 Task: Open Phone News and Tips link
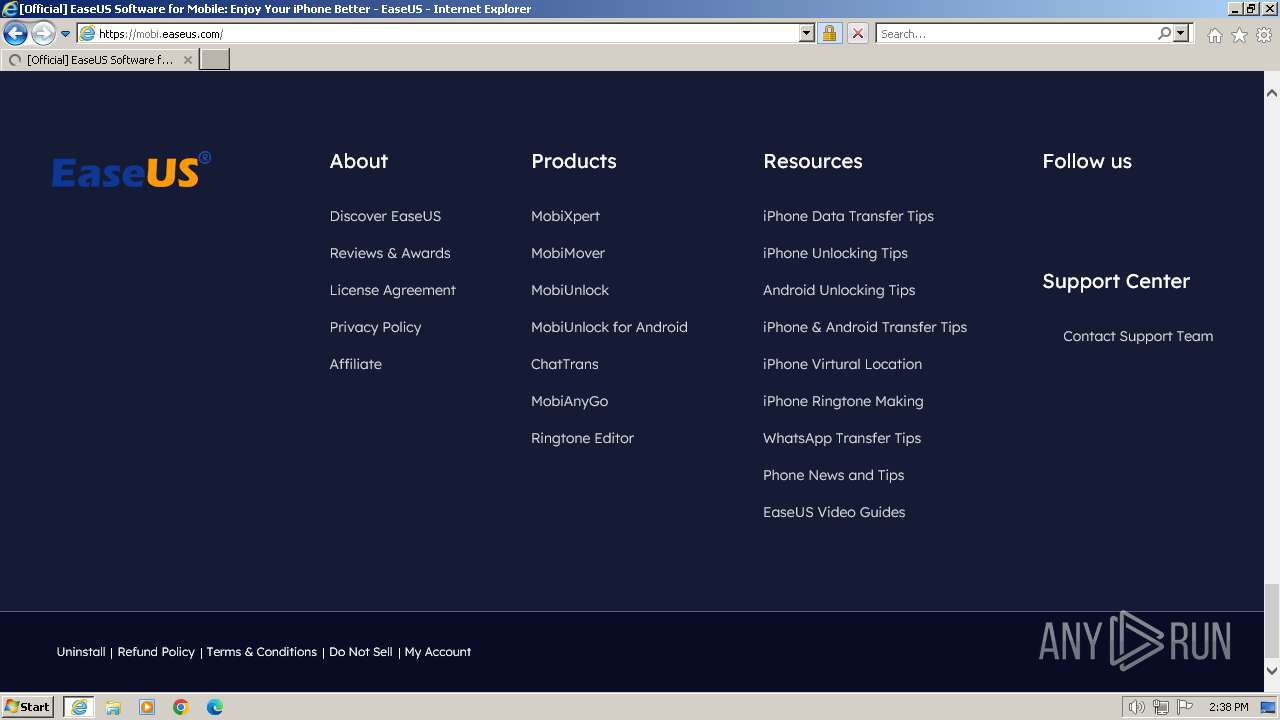[833, 475]
